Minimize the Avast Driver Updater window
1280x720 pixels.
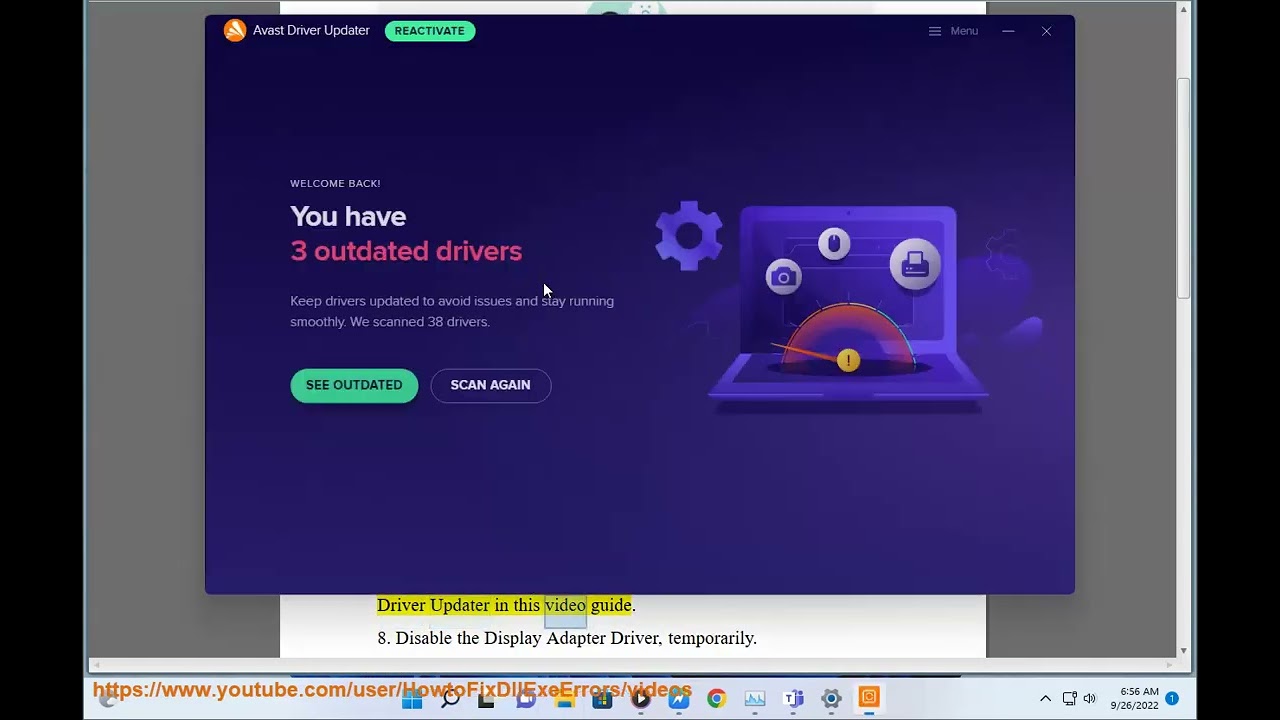tap(1008, 31)
